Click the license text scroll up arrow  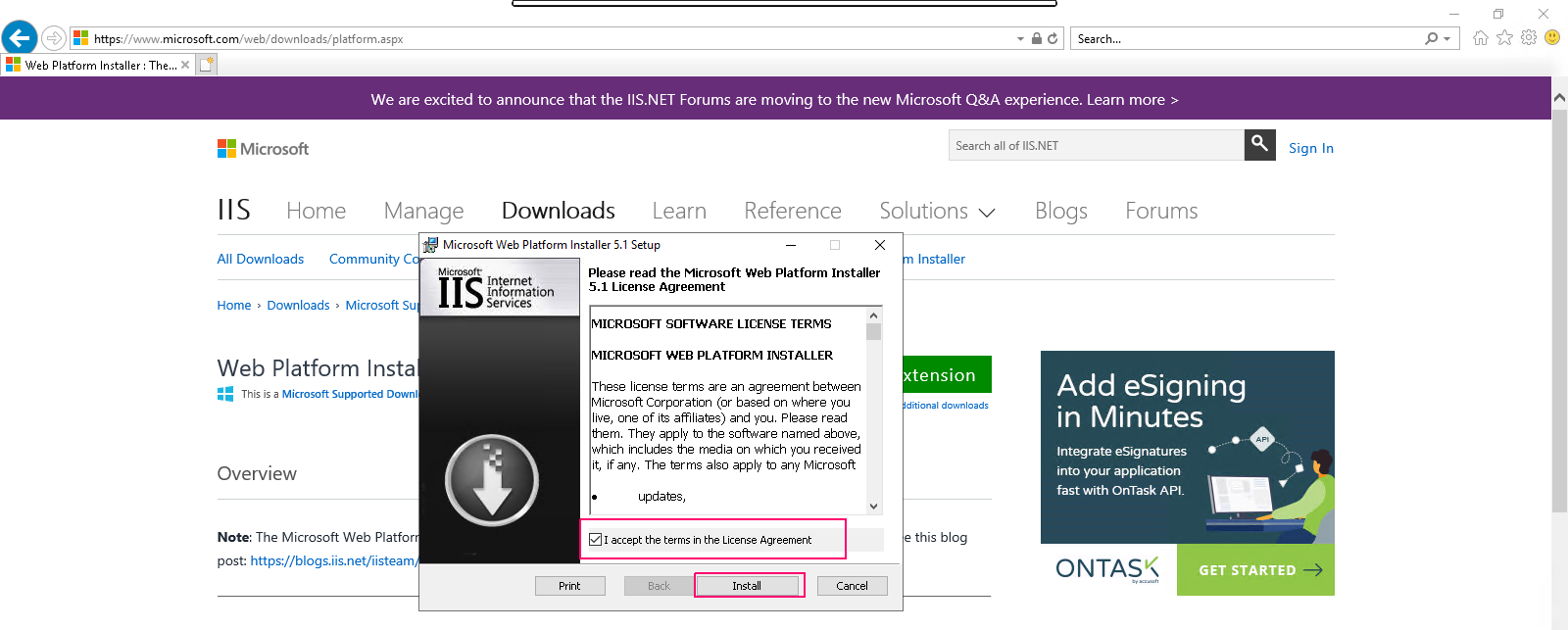873,316
